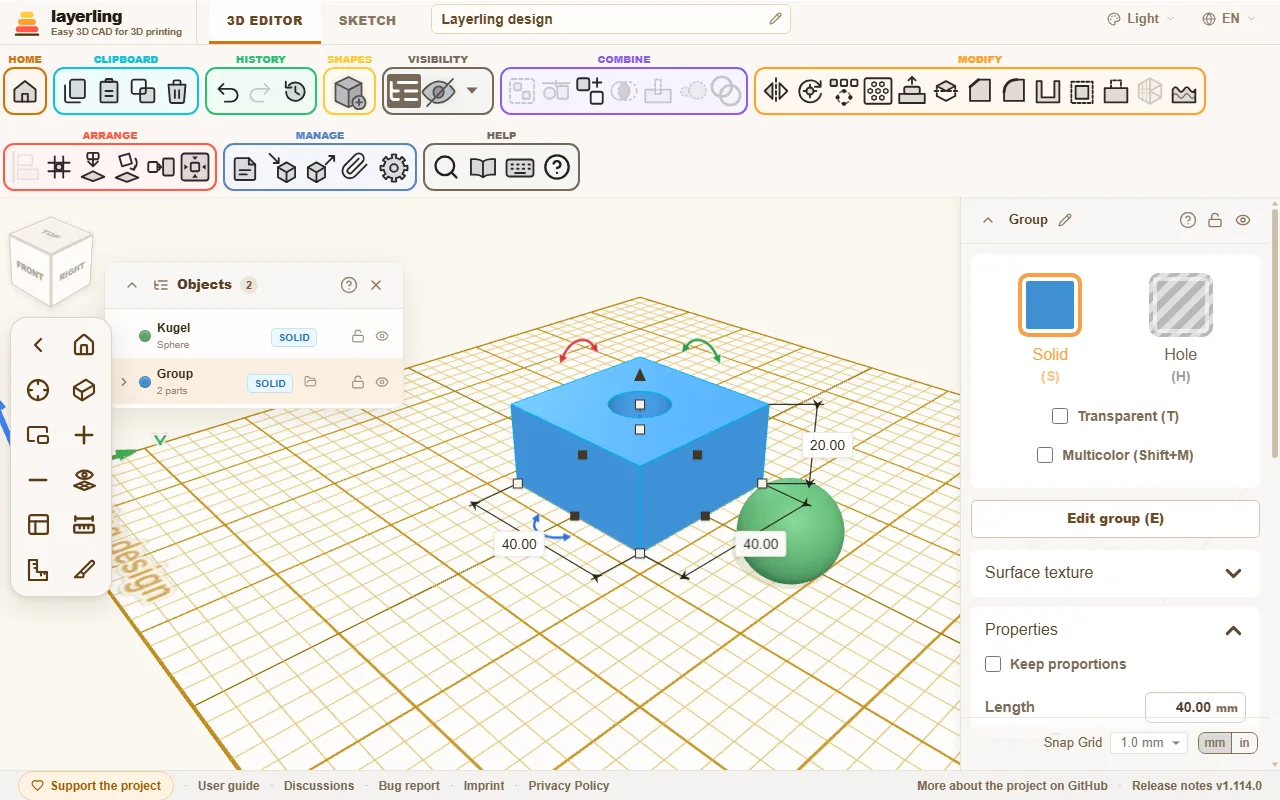Image resolution: width=1280 pixels, height=800 pixels.
Task: Undo the last action
Action: (x=227, y=92)
